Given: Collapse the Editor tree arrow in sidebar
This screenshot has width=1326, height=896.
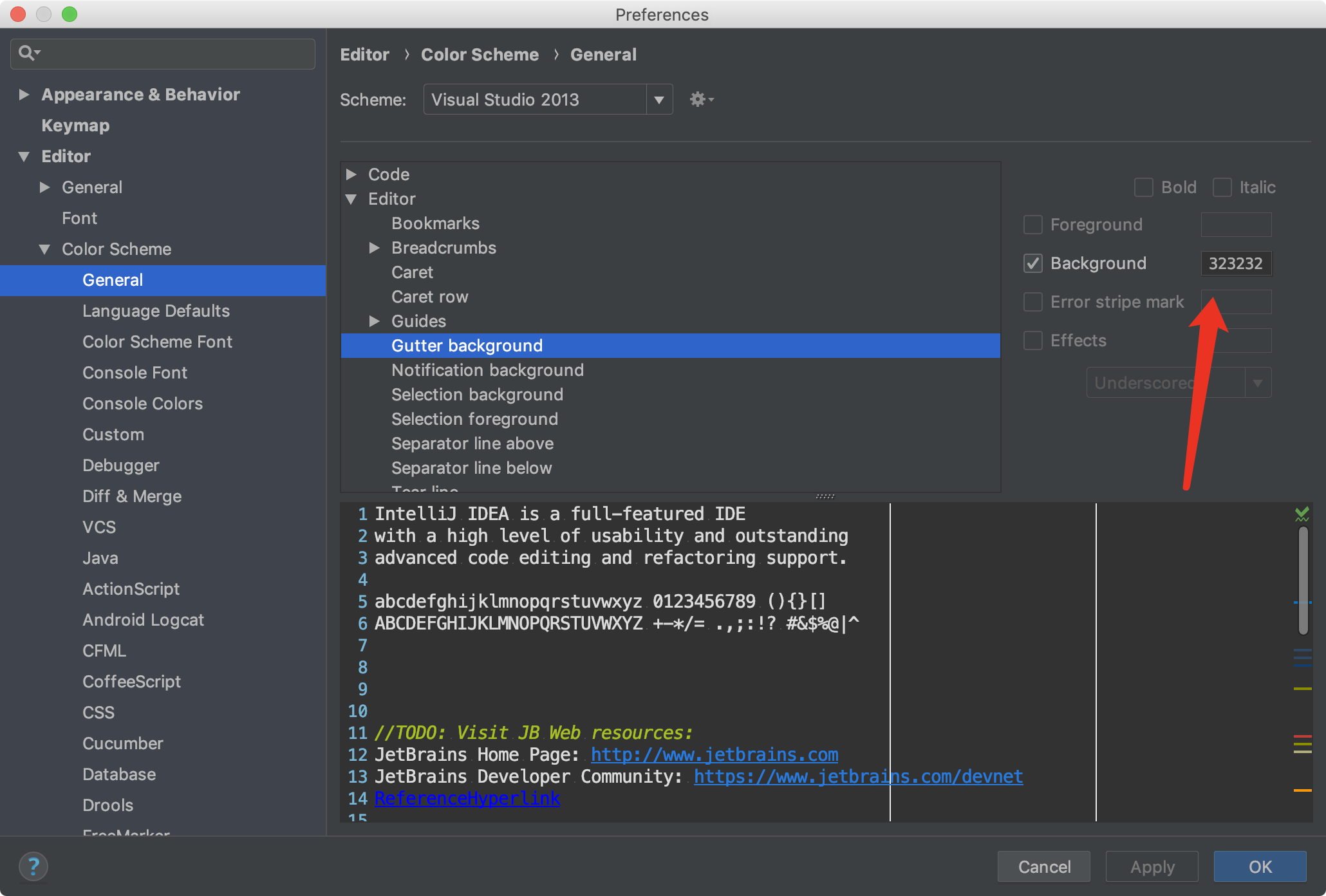Looking at the screenshot, I should pyautogui.click(x=24, y=156).
